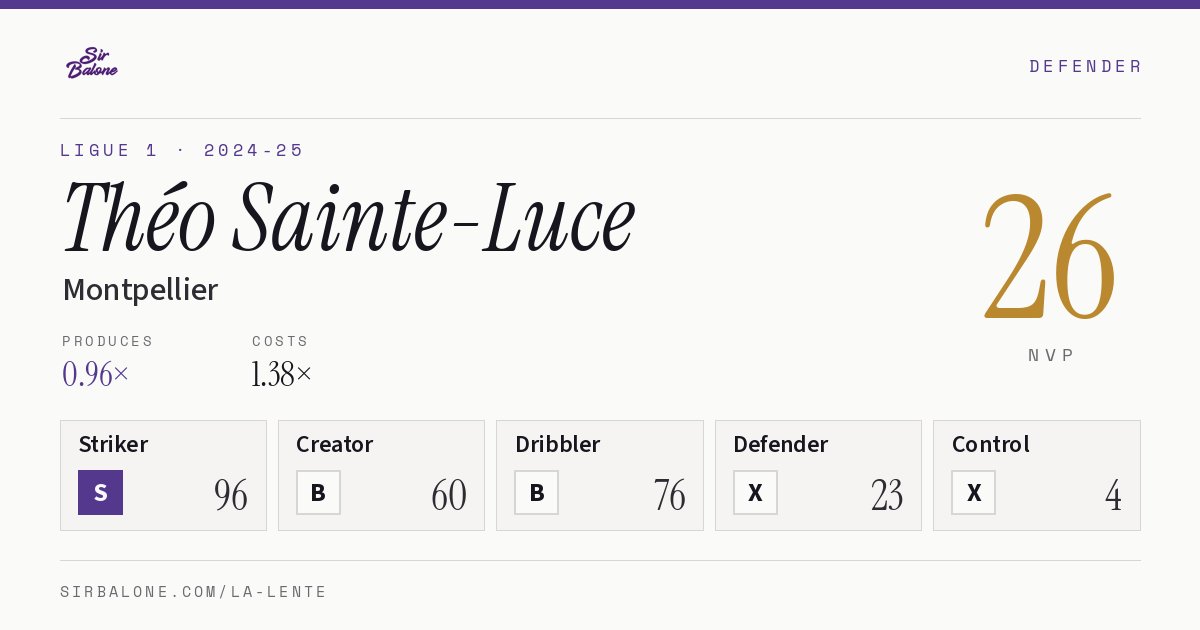Click the gold 26 NVP score
1200x630 pixels.
pyautogui.click(x=1049, y=256)
